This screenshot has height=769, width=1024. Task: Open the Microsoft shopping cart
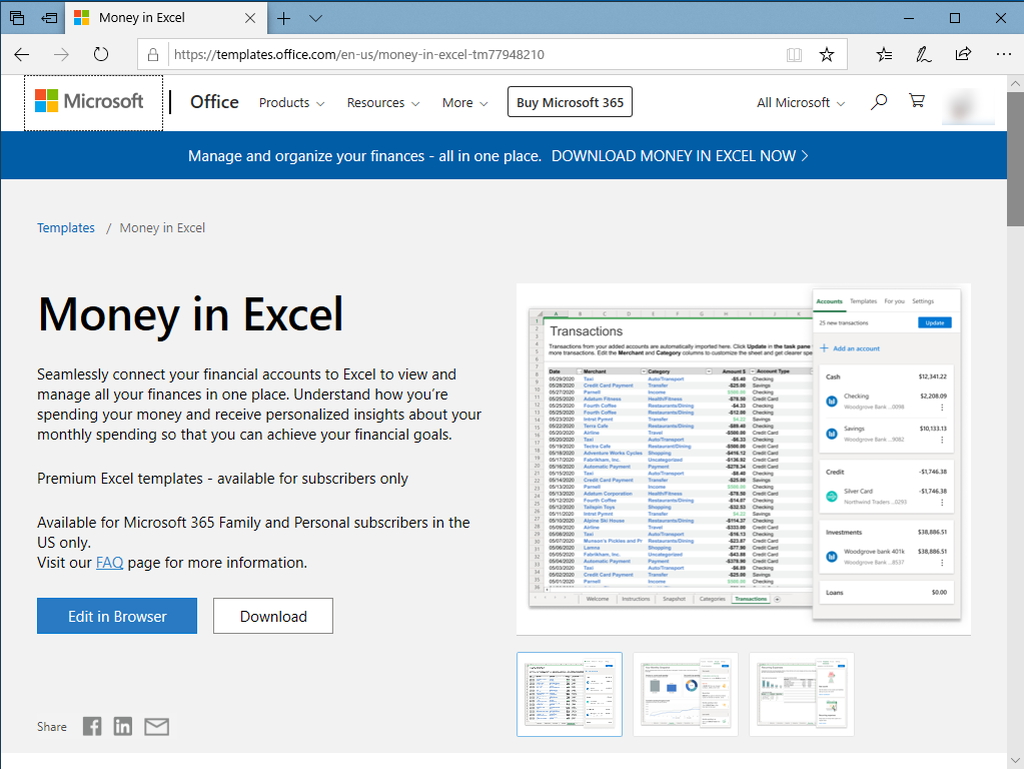point(917,102)
